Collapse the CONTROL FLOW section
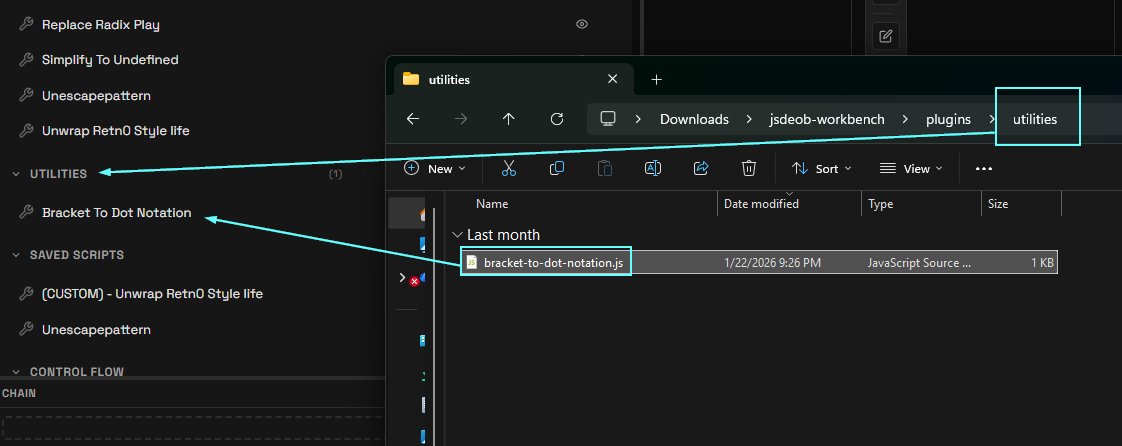 click(16, 372)
